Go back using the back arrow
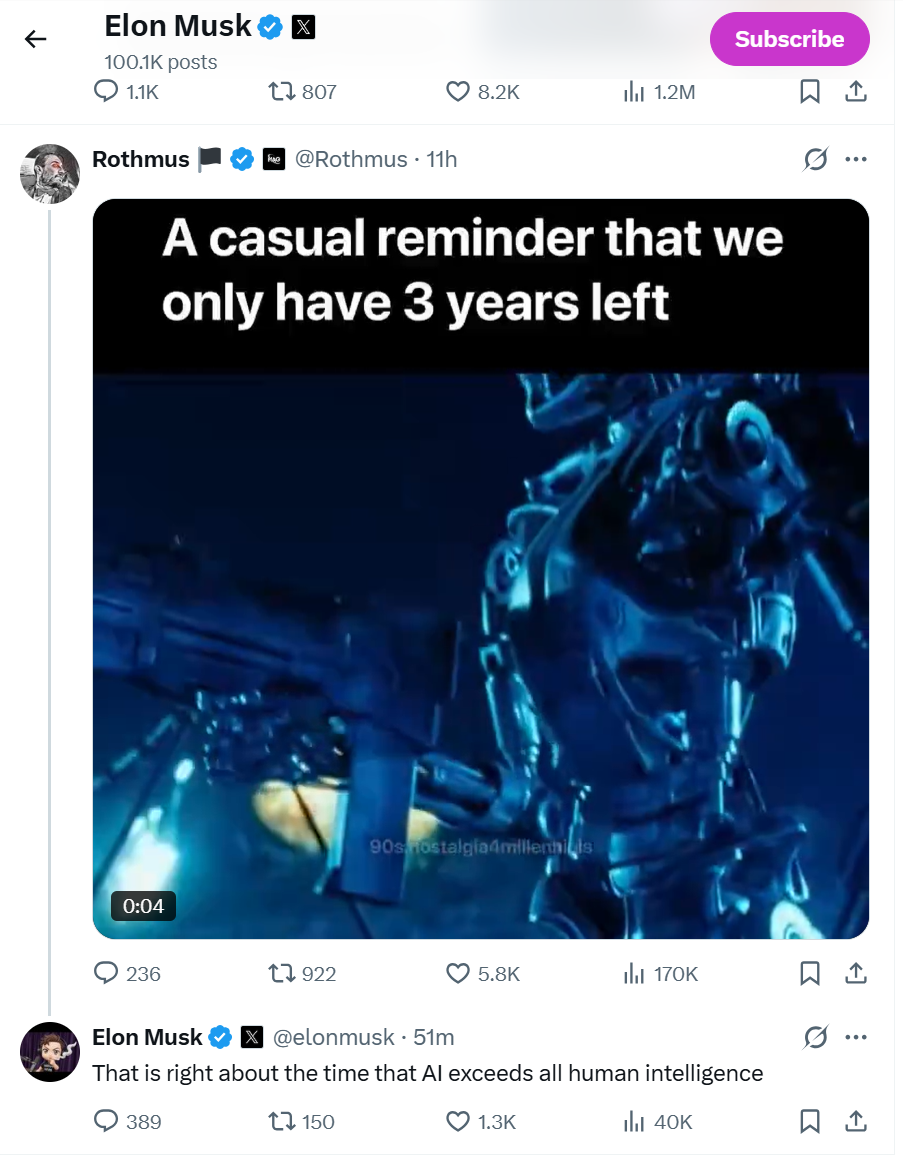The width and height of the screenshot is (903, 1155). (x=36, y=39)
